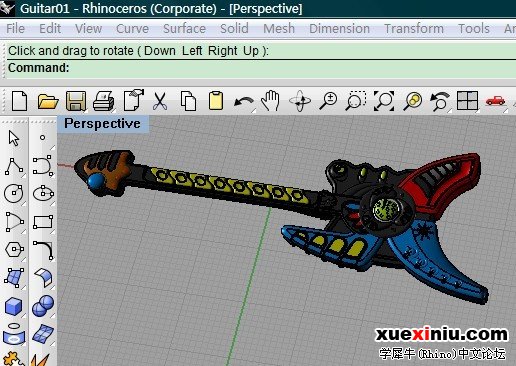The image size is (516, 366).
Task: Open the Transform menu
Action: [x=414, y=29]
